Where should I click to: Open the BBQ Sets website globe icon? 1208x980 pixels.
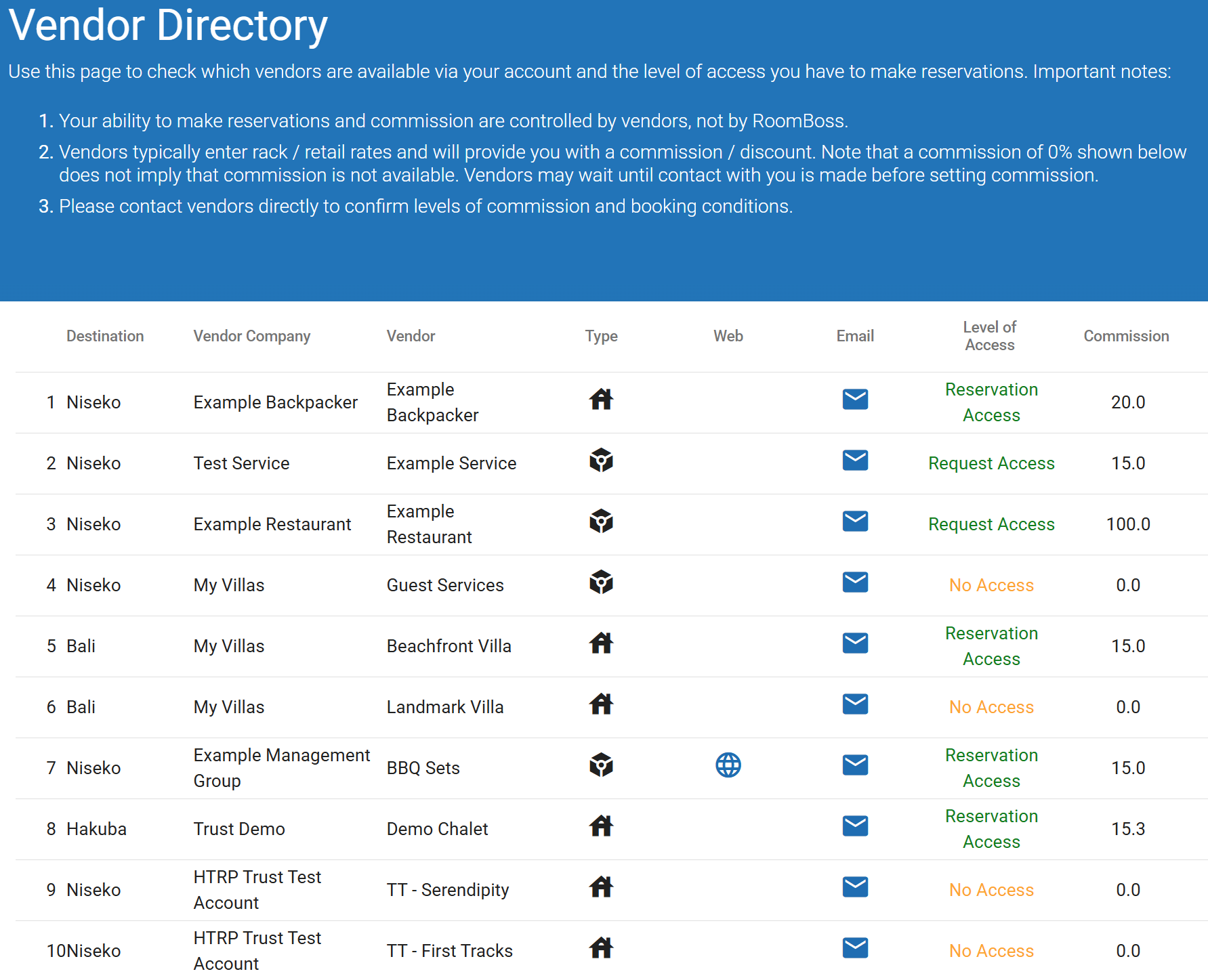pos(728,765)
